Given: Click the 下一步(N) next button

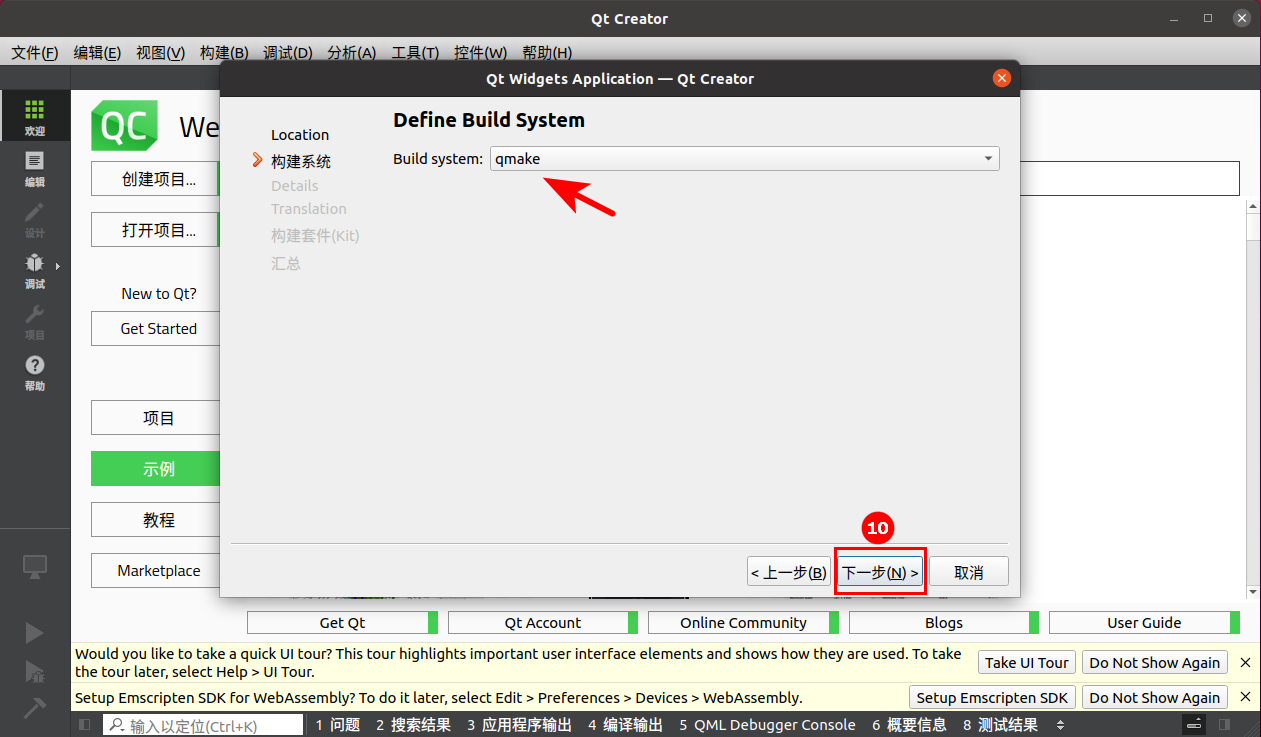Looking at the screenshot, I should pos(880,572).
